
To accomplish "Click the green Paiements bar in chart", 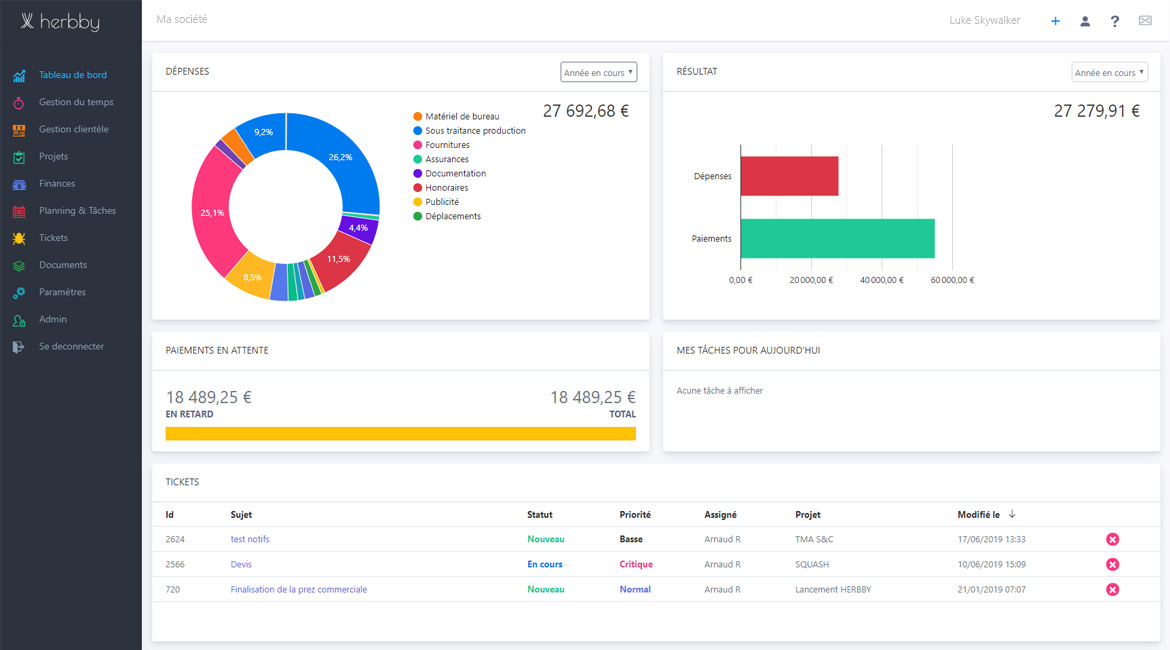I will click(837, 239).
